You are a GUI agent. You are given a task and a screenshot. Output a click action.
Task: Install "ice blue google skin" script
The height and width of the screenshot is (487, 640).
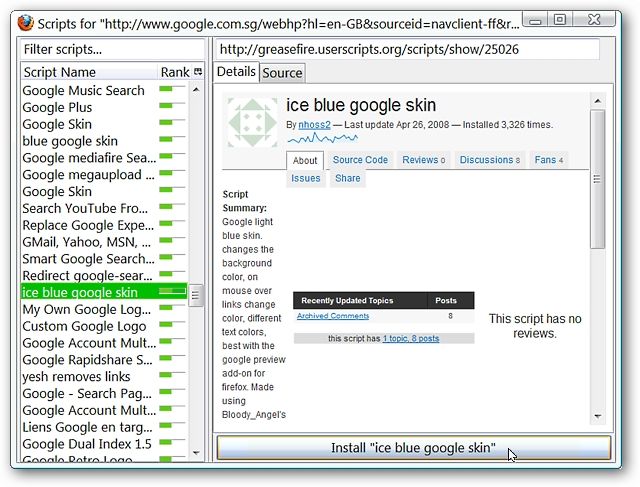(413, 448)
